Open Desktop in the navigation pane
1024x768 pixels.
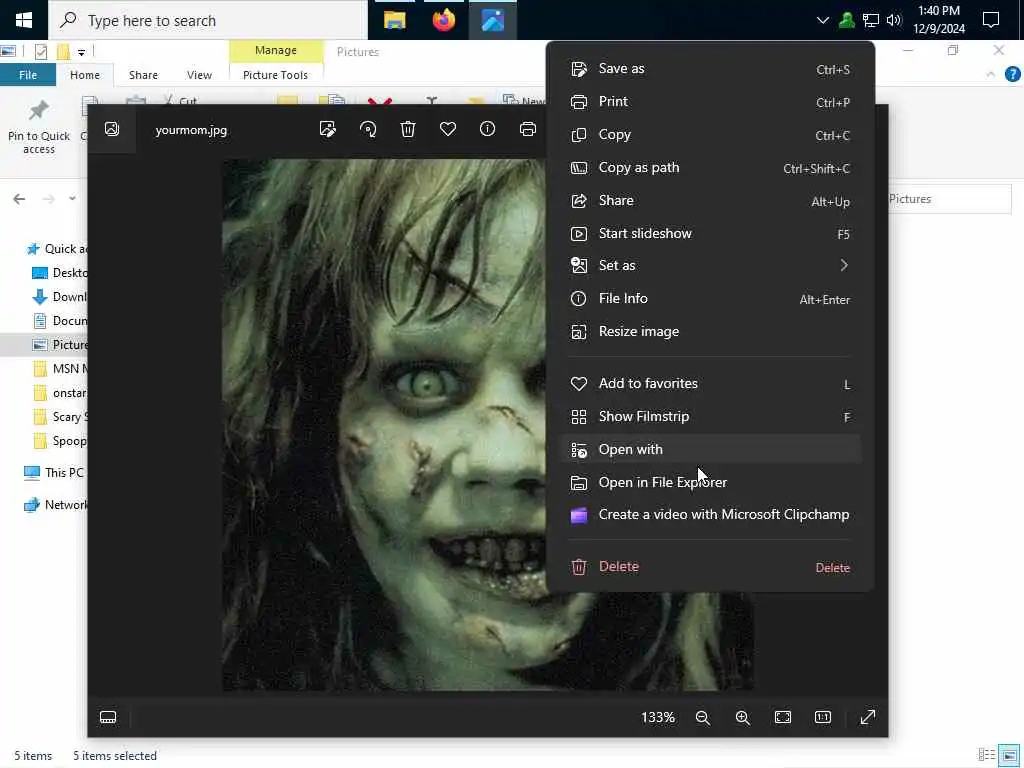[60, 273]
